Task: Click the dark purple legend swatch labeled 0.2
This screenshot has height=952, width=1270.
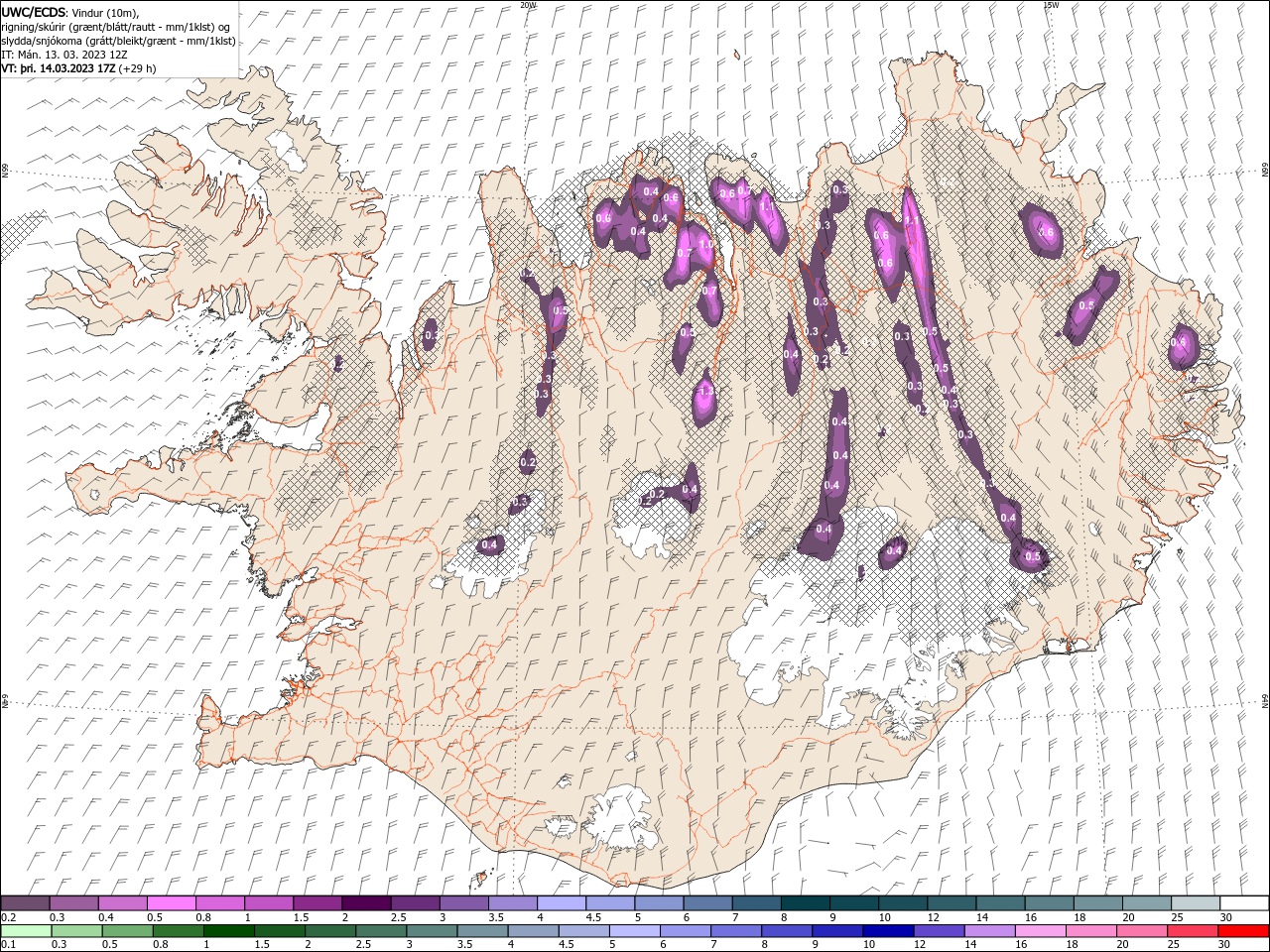Action: tap(25, 903)
